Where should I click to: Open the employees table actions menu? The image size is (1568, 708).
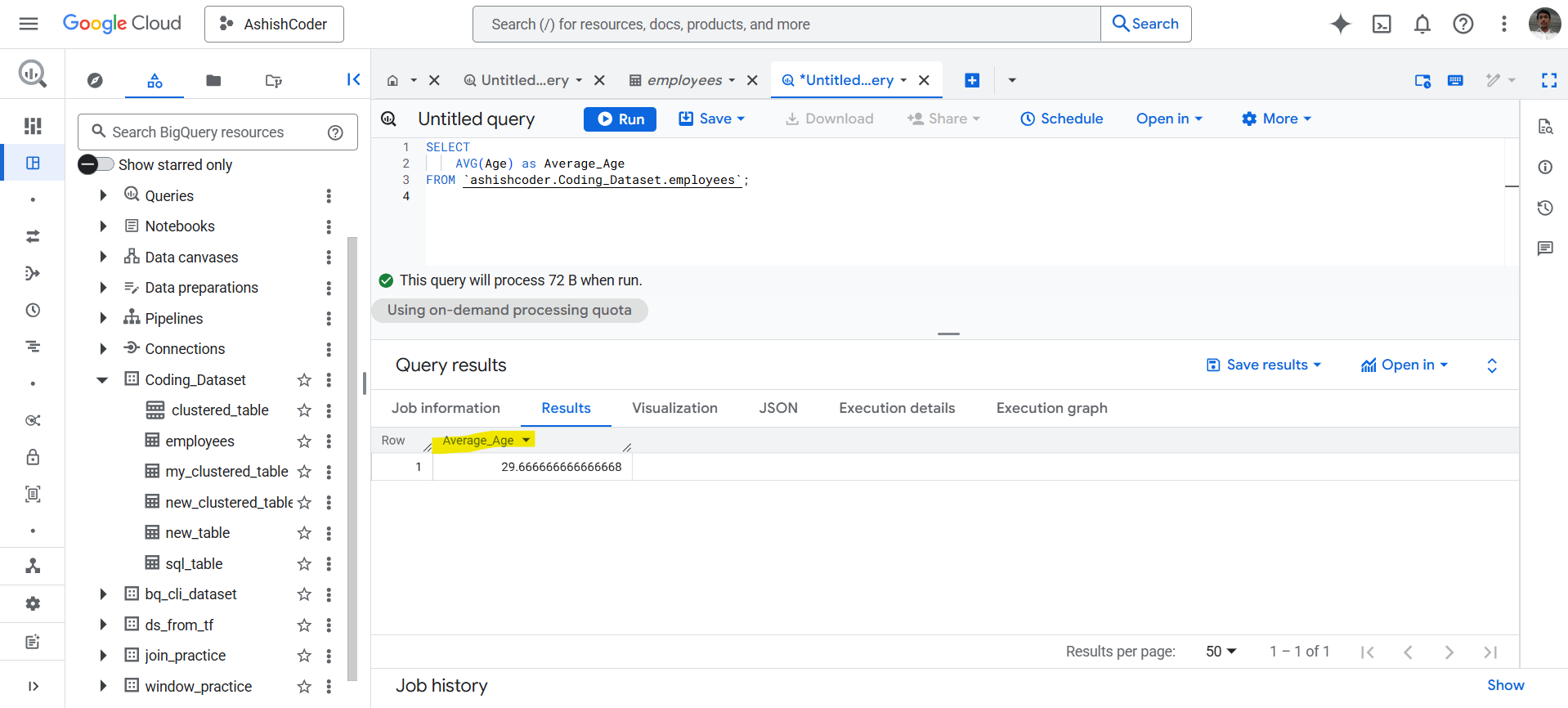click(x=329, y=441)
